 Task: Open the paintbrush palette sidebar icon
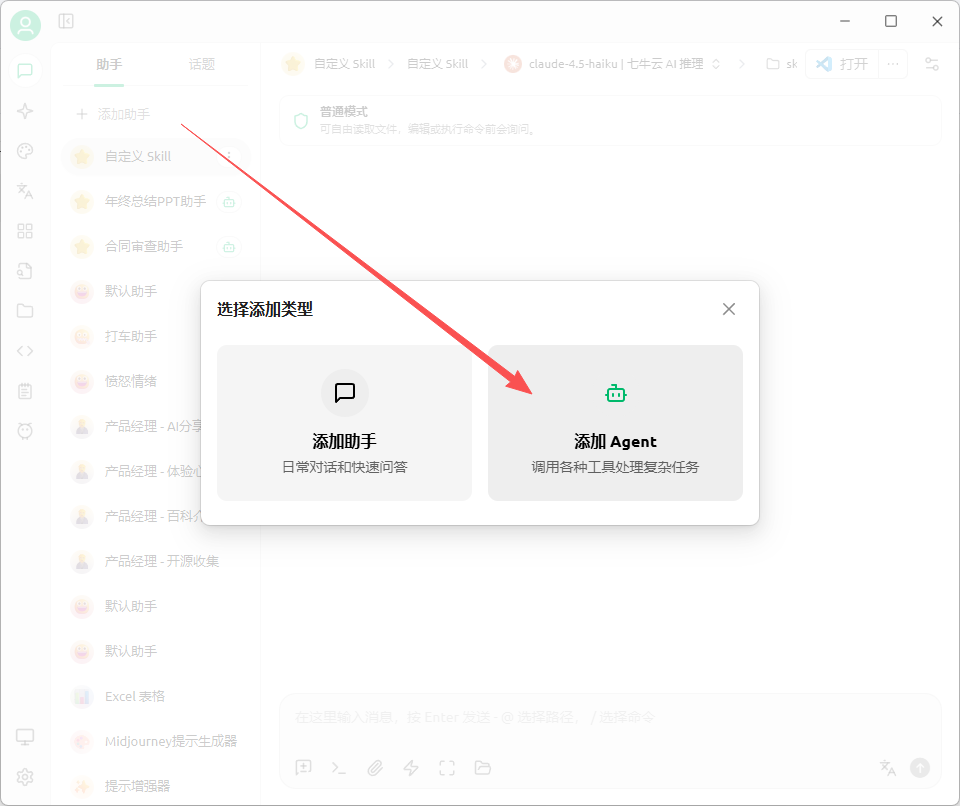25,151
